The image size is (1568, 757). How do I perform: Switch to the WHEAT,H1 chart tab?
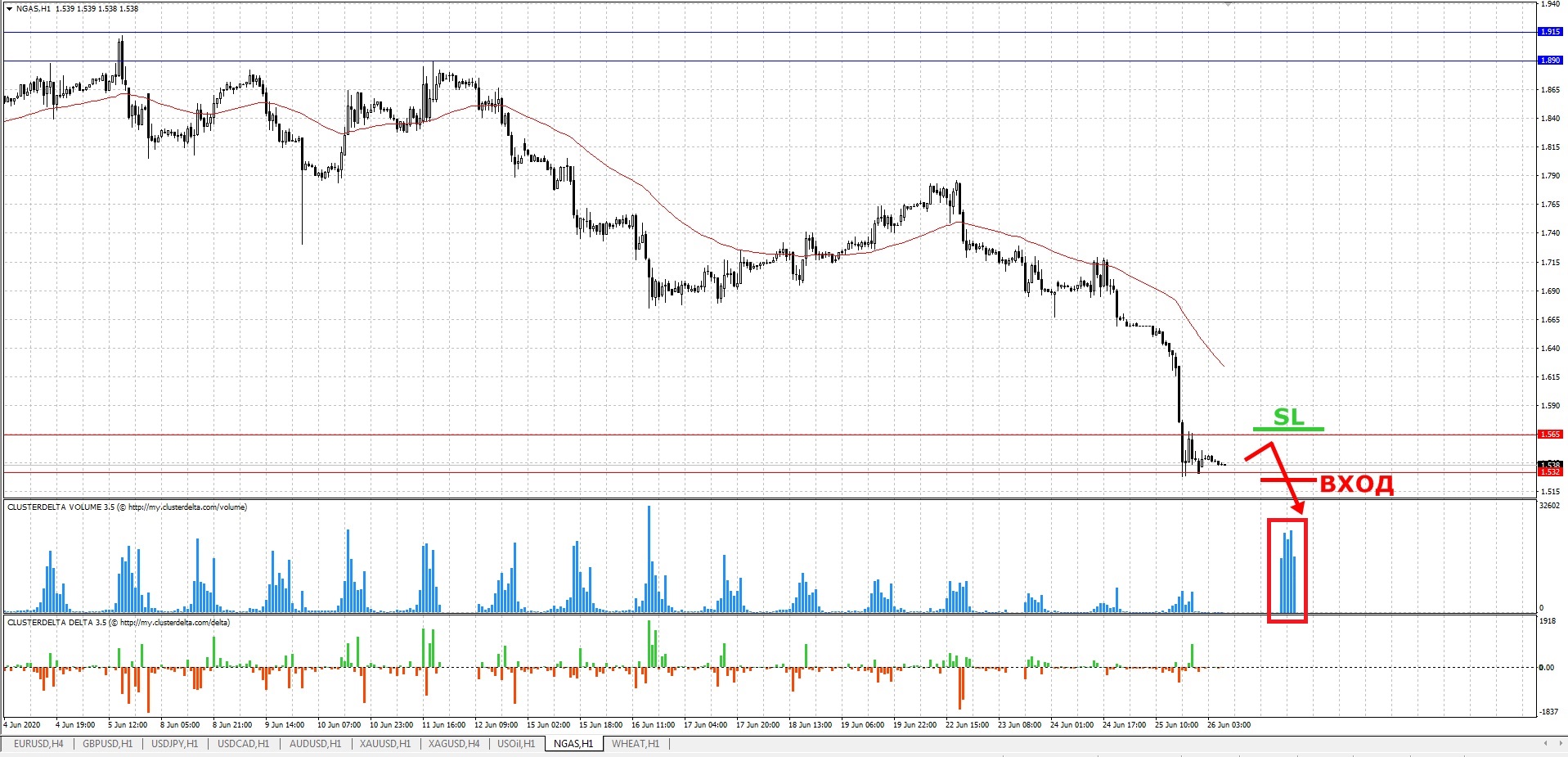tap(636, 744)
